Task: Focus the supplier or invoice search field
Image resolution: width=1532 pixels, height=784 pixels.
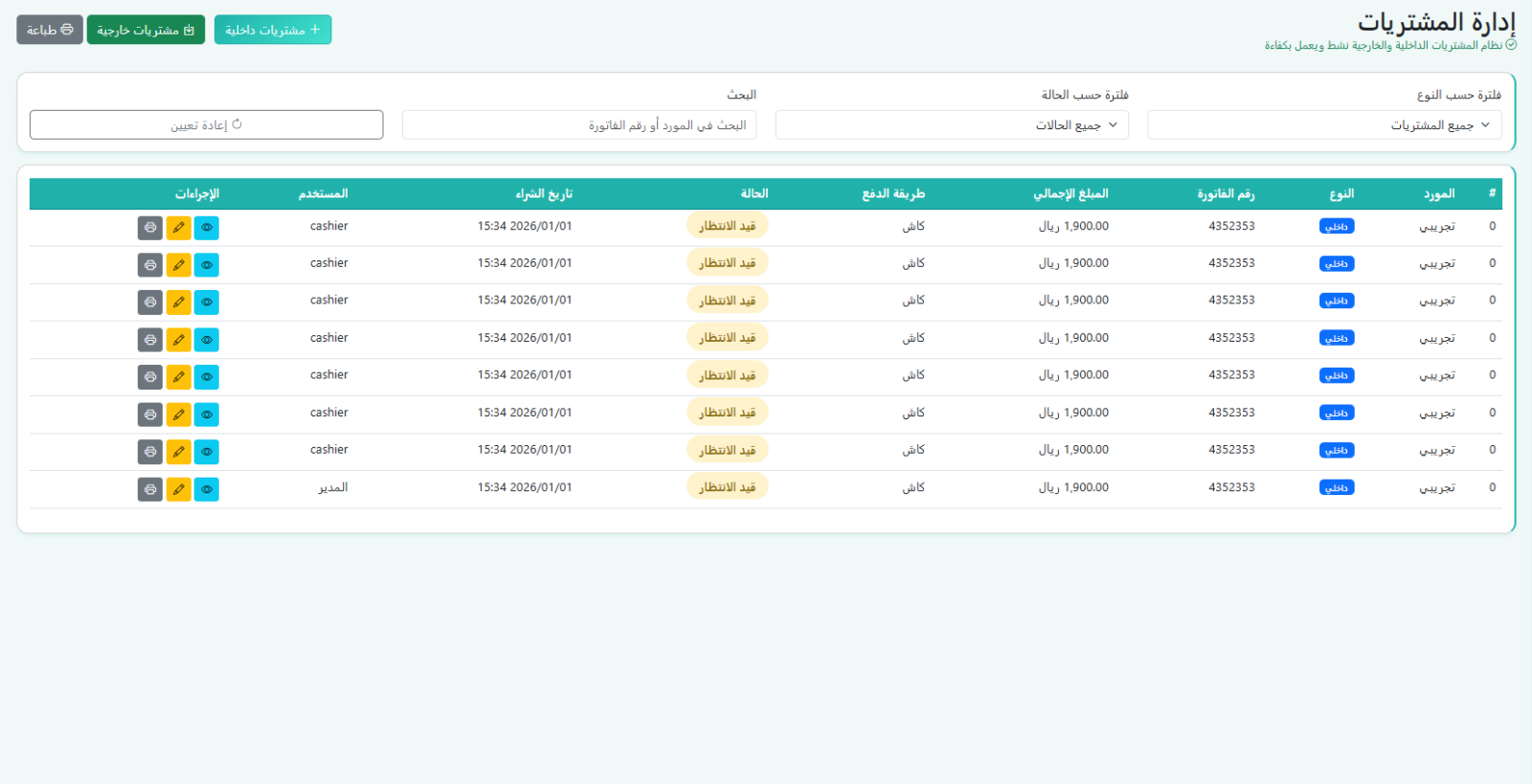Action: click(x=579, y=125)
